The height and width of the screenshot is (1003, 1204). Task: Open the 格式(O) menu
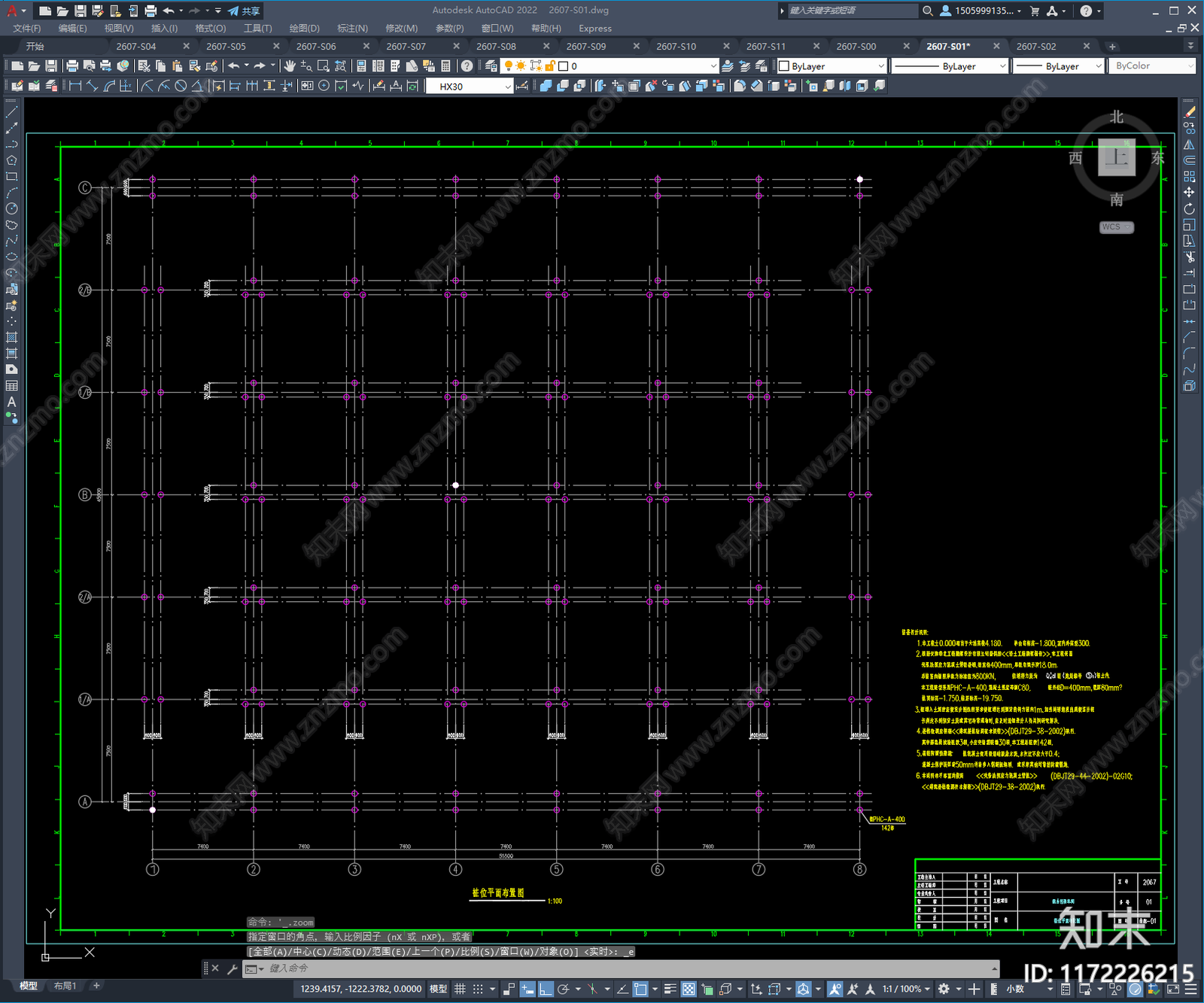tap(211, 29)
